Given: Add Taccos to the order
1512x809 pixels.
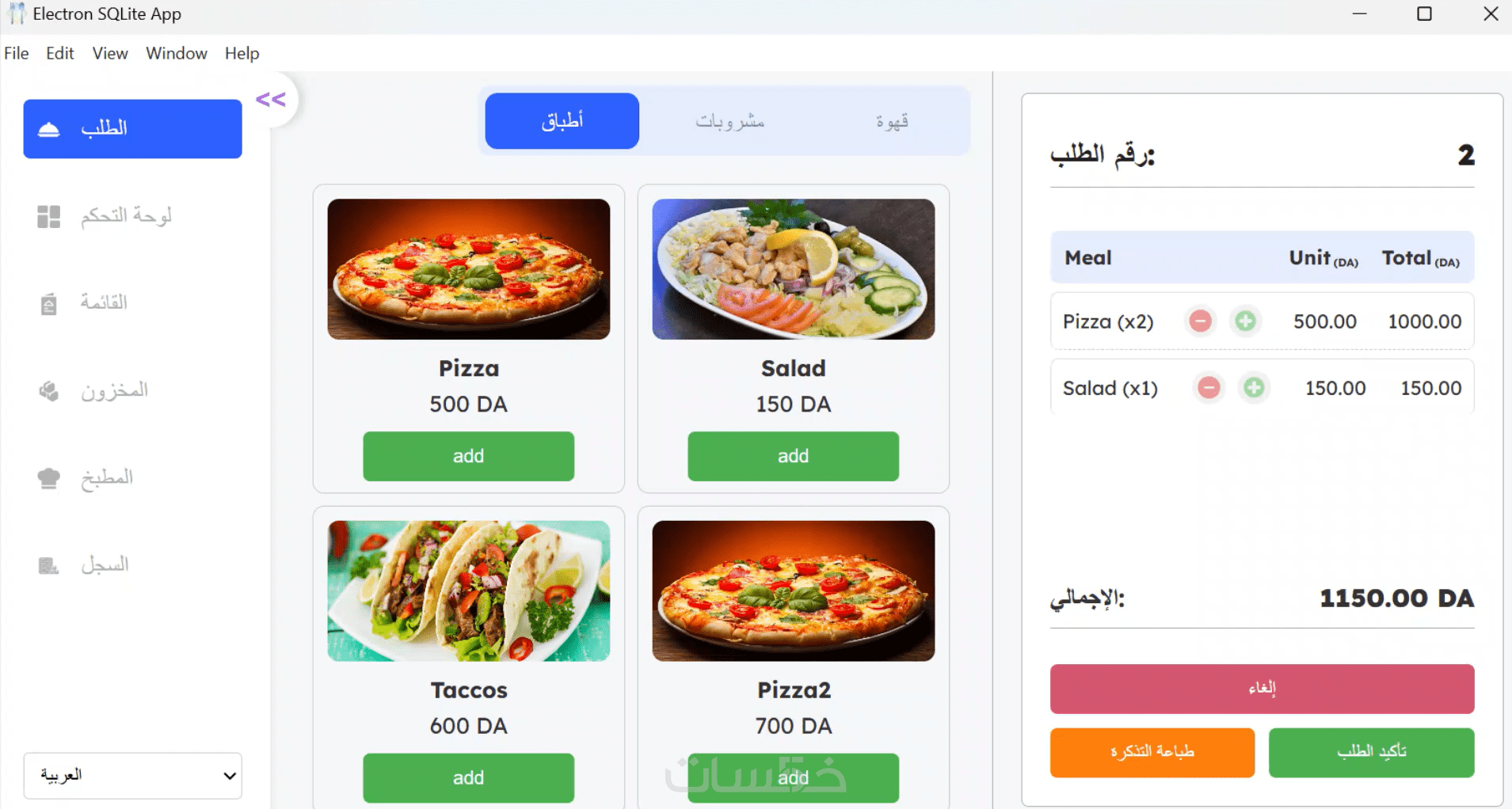Looking at the screenshot, I should pos(468,777).
